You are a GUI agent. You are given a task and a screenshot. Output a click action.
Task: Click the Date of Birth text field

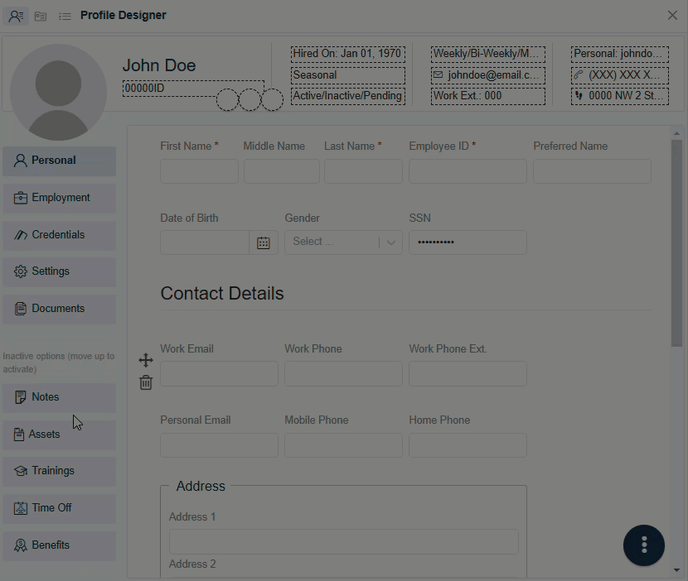[204, 243]
